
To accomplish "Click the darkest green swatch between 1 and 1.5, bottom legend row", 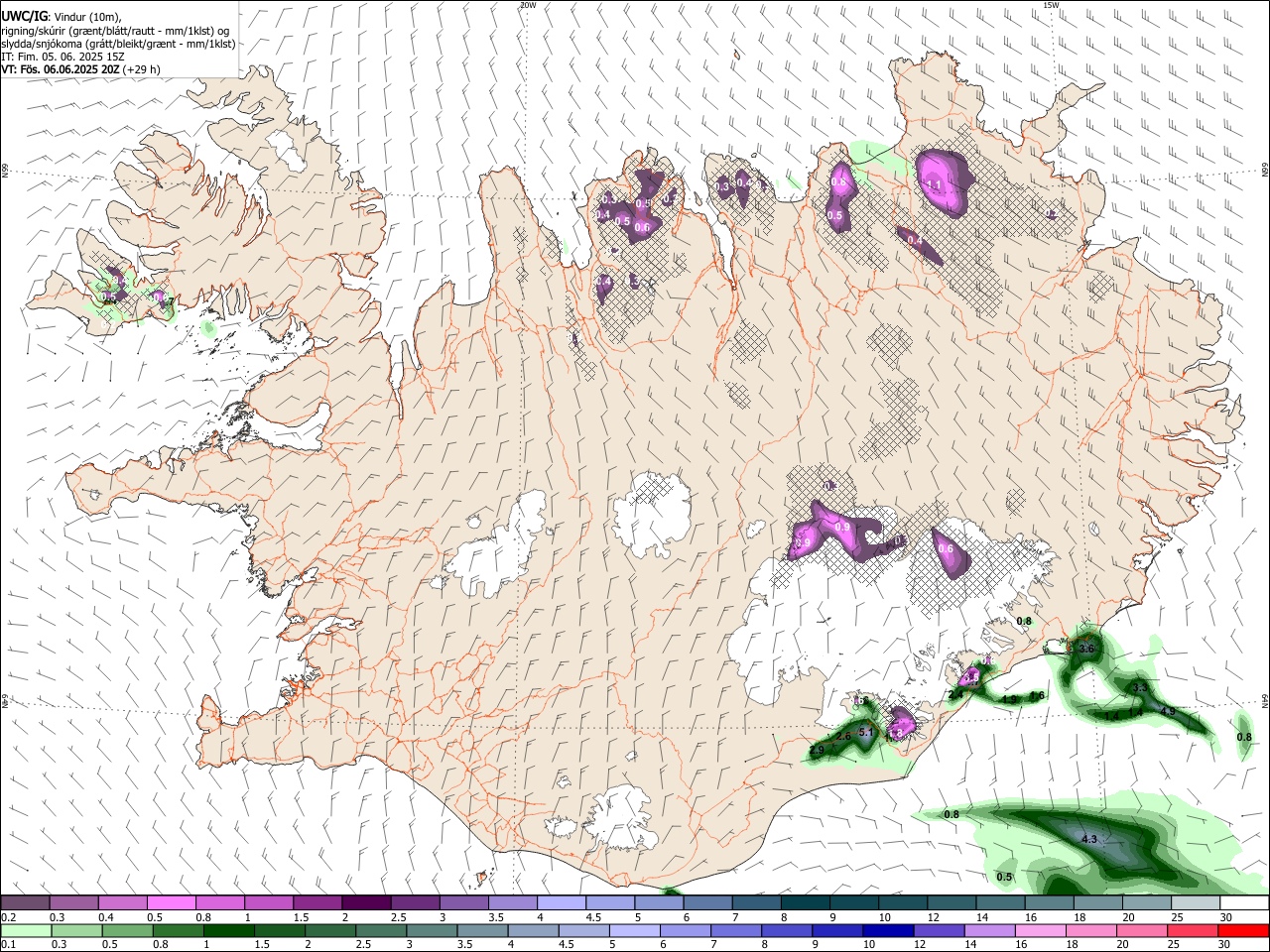I will [x=229, y=931].
